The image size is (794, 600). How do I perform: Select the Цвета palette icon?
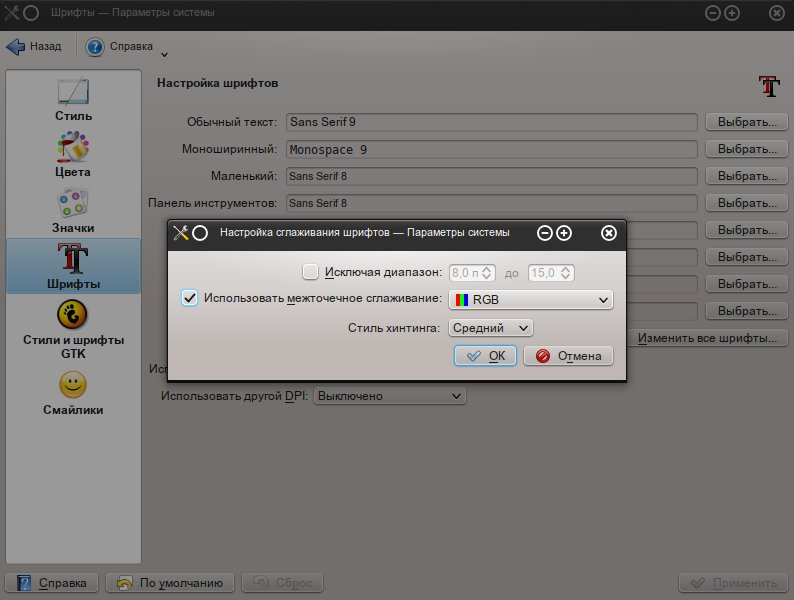tap(73, 148)
